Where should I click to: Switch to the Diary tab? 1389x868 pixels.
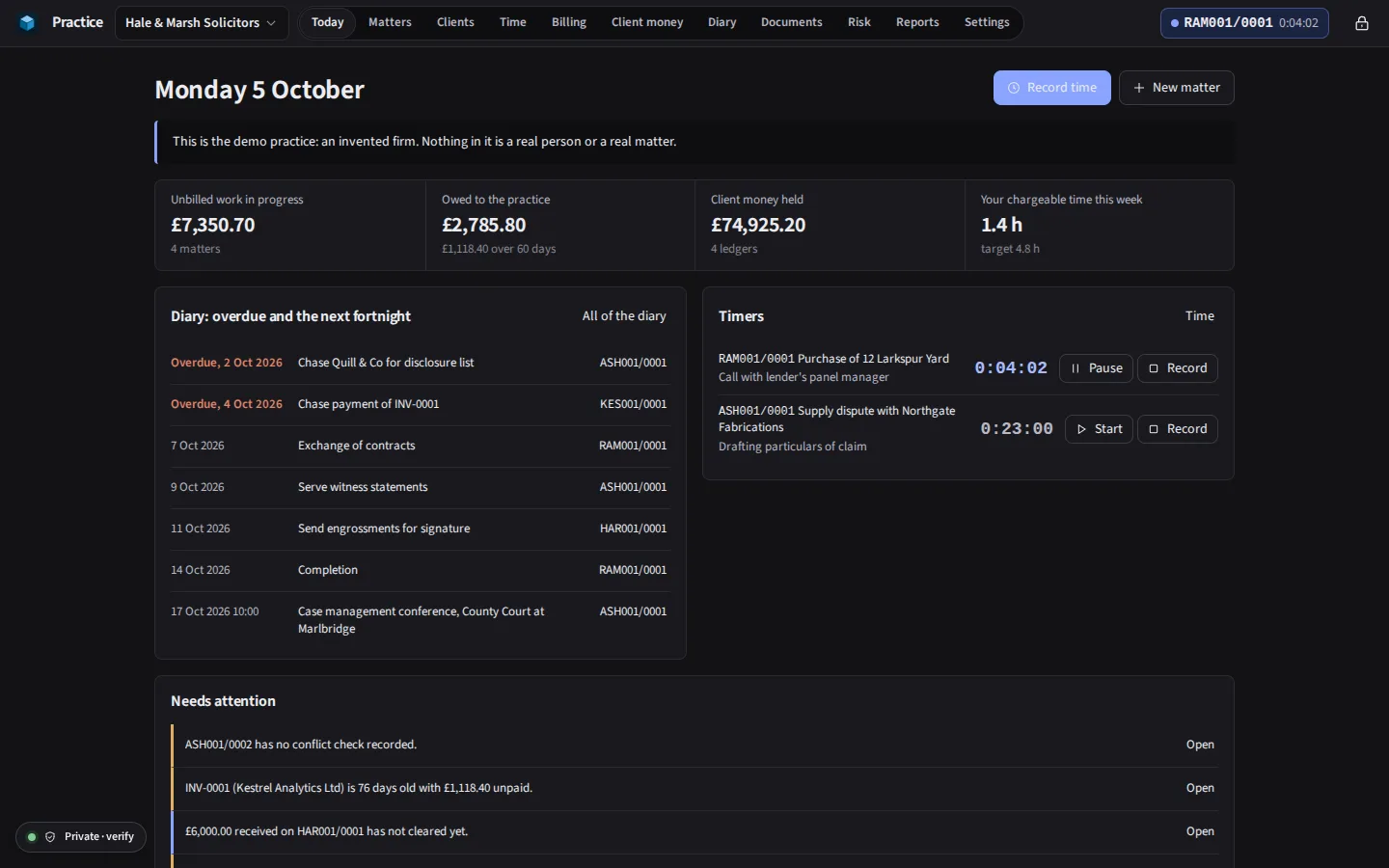click(x=722, y=22)
